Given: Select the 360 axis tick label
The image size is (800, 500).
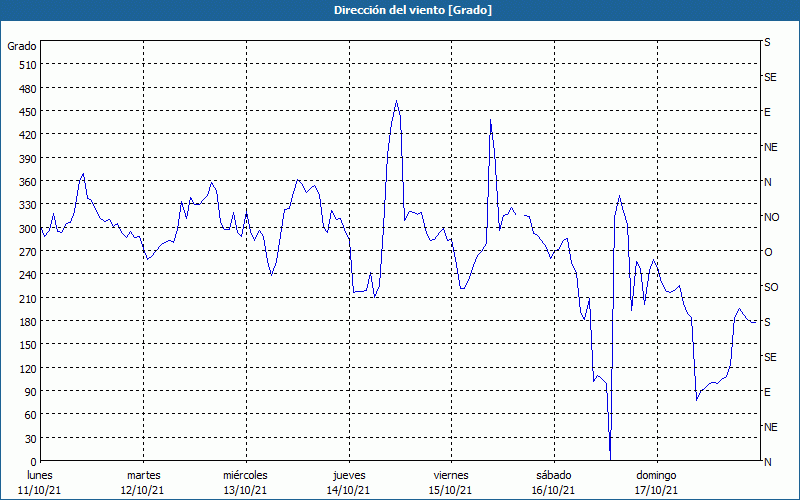Looking at the screenshot, I should point(28,182).
